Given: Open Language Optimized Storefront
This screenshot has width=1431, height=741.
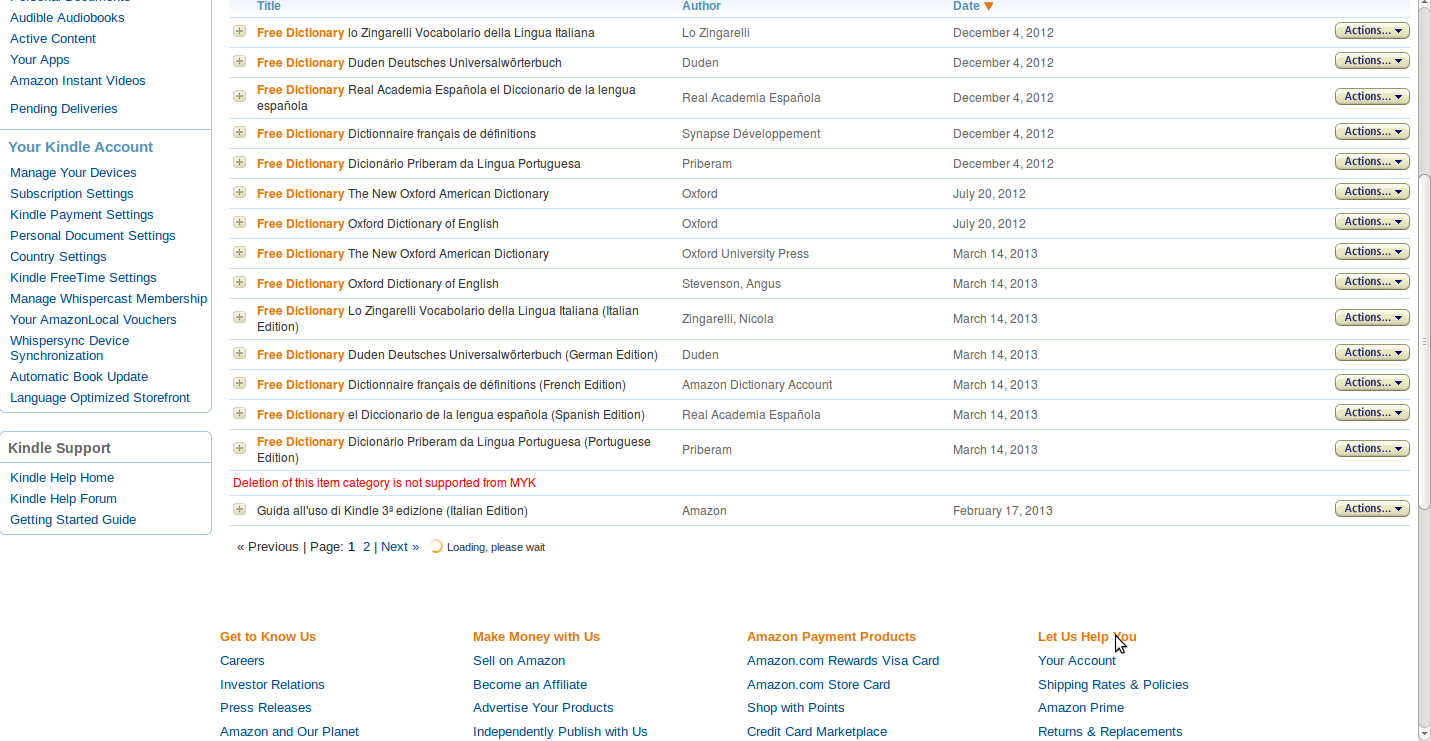Looking at the screenshot, I should 100,398.
